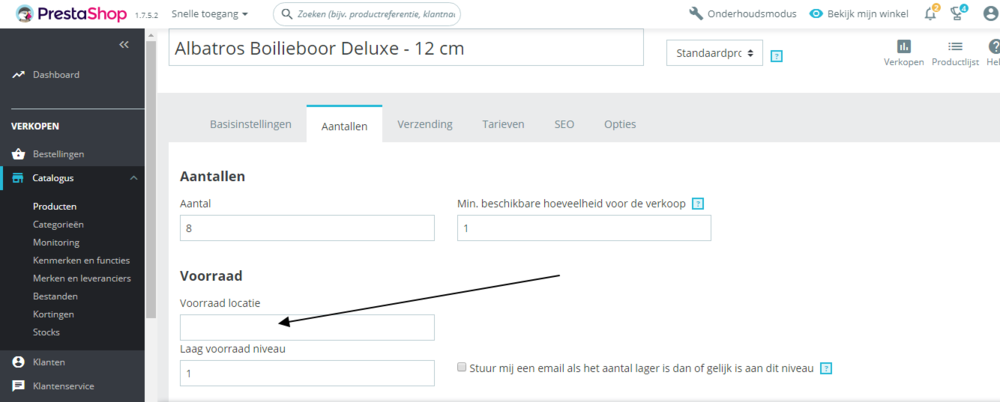The width and height of the screenshot is (1000, 402).
Task: Open the notifications bell
Action: click(x=930, y=13)
